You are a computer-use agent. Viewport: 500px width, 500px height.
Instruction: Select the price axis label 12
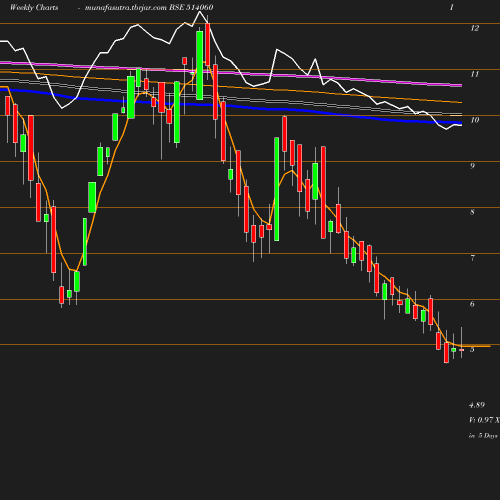click(x=475, y=28)
